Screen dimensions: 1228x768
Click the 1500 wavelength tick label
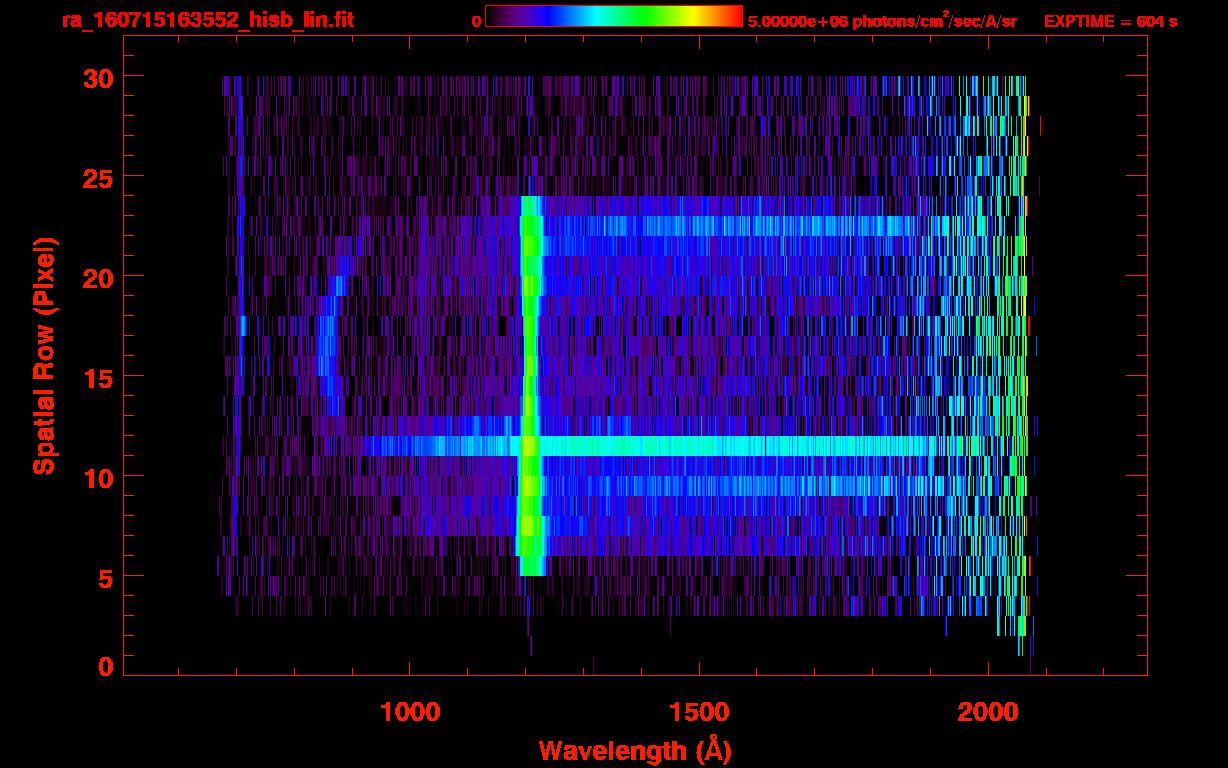[x=699, y=711]
